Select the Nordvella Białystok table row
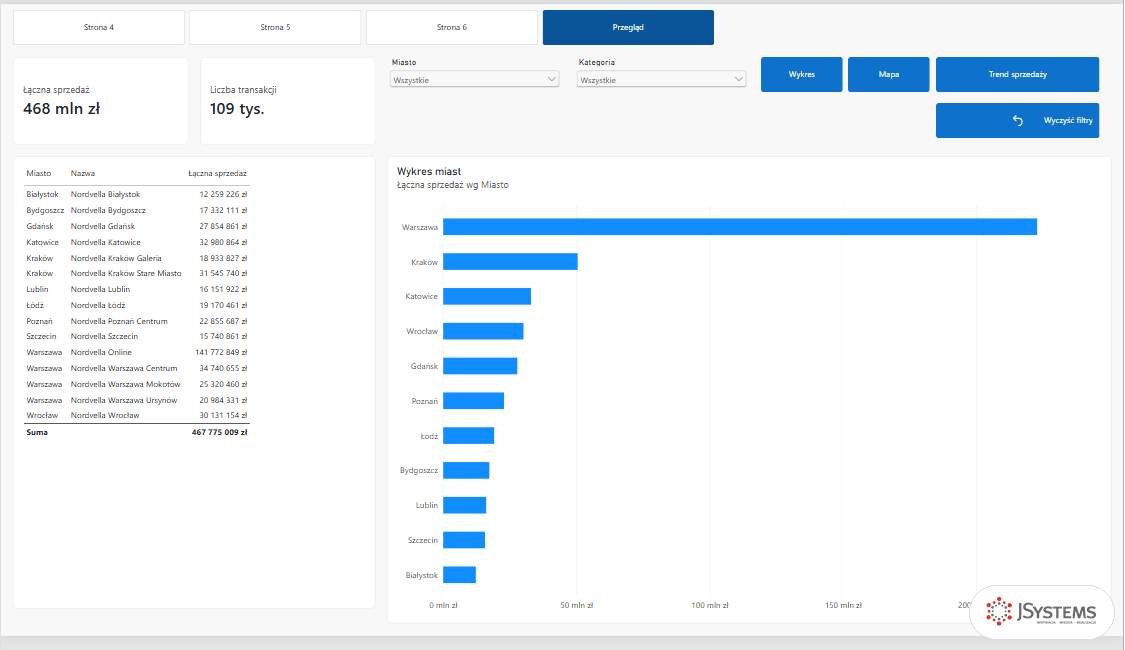 [x=136, y=194]
